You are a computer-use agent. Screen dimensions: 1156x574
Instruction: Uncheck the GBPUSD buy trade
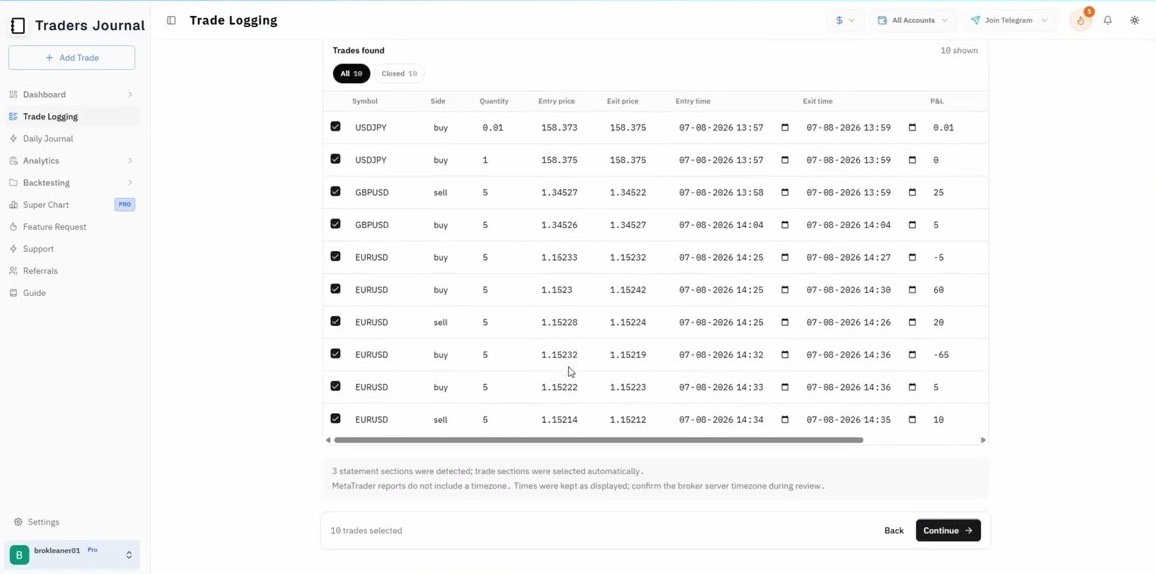pyautogui.click(x=335, y=224)
